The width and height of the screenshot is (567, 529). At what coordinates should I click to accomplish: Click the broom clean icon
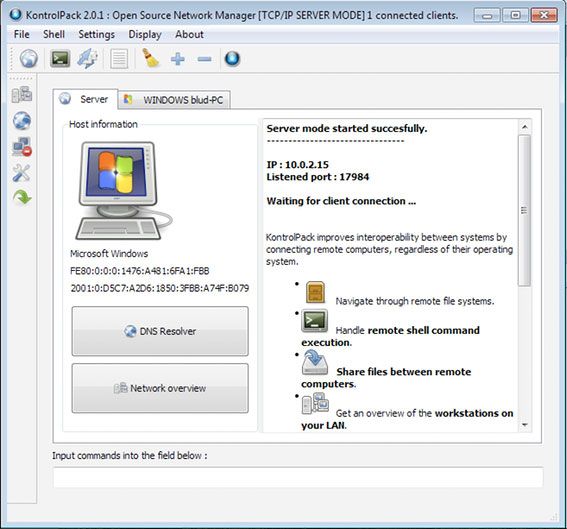click(151, 59)
